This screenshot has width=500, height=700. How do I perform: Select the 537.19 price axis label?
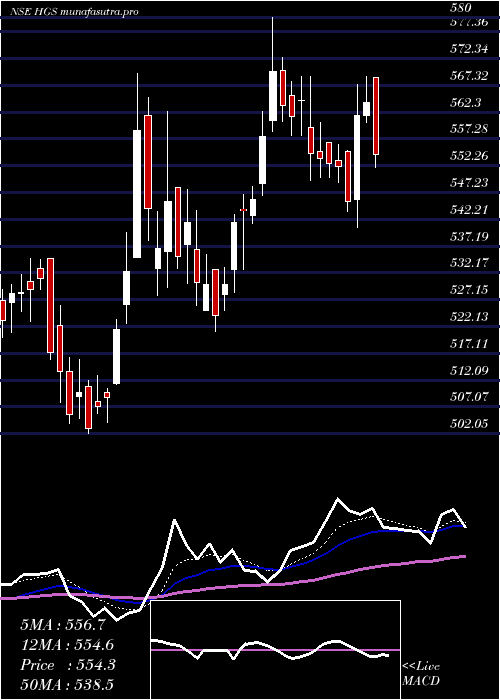click(x=469, y=236)
